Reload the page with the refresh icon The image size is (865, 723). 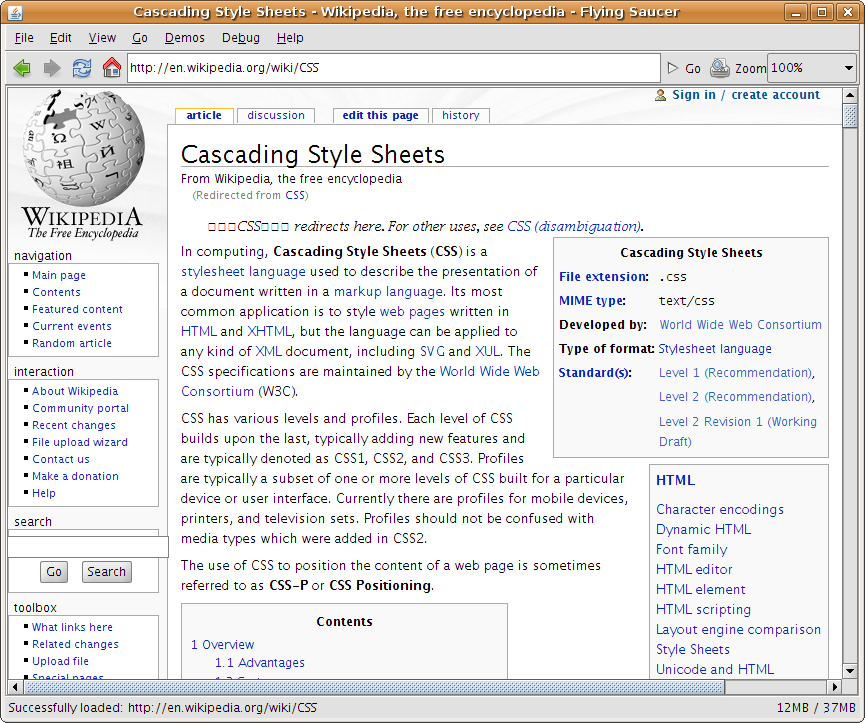click(x=82, y=68)
